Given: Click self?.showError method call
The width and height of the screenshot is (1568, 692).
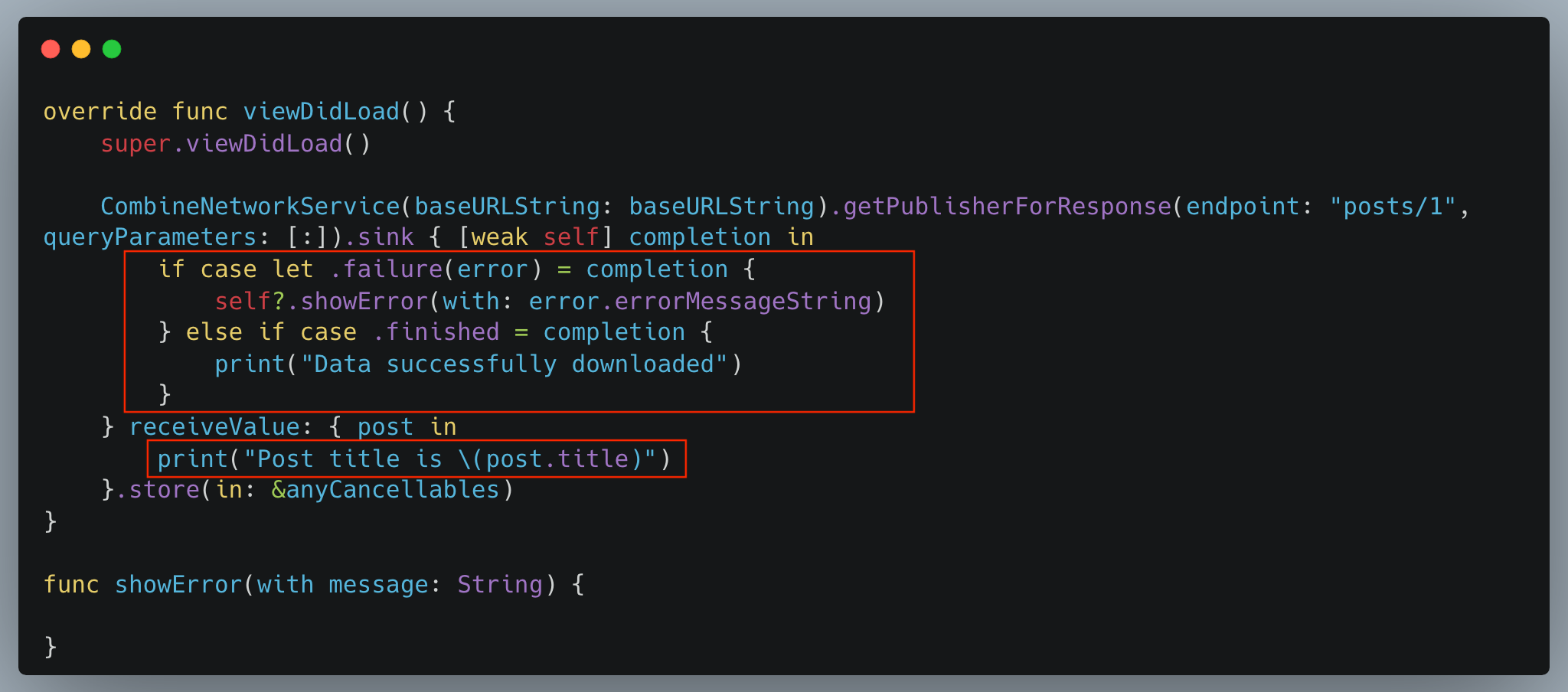Looking at the screenshot, I should tap(321, 302).
